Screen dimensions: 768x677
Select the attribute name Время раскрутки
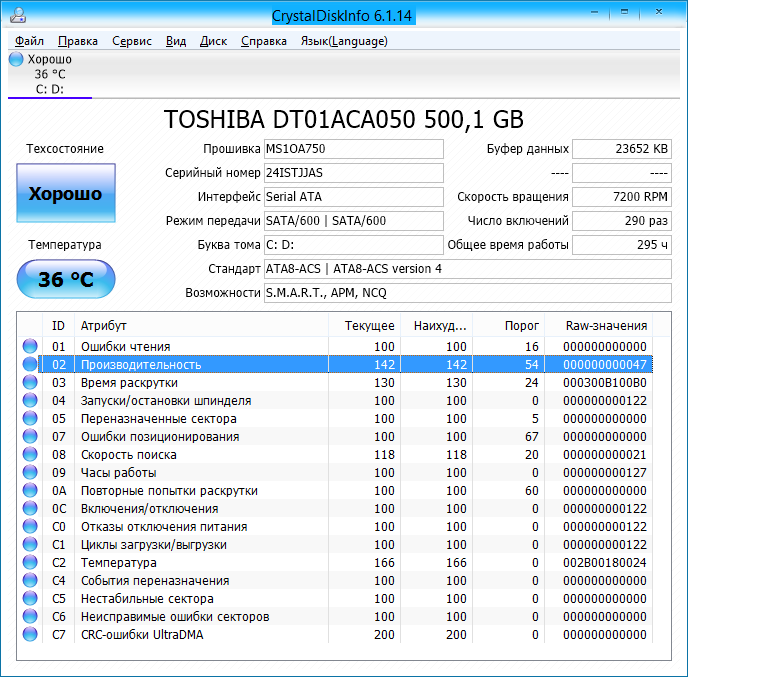[129, 383]
